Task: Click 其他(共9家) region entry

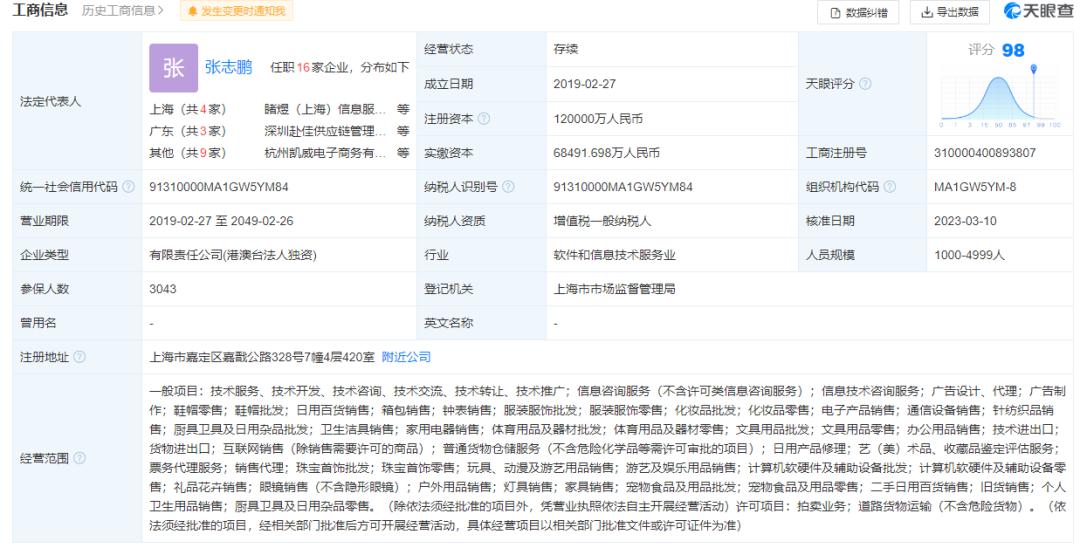Action: pos(187,153)
